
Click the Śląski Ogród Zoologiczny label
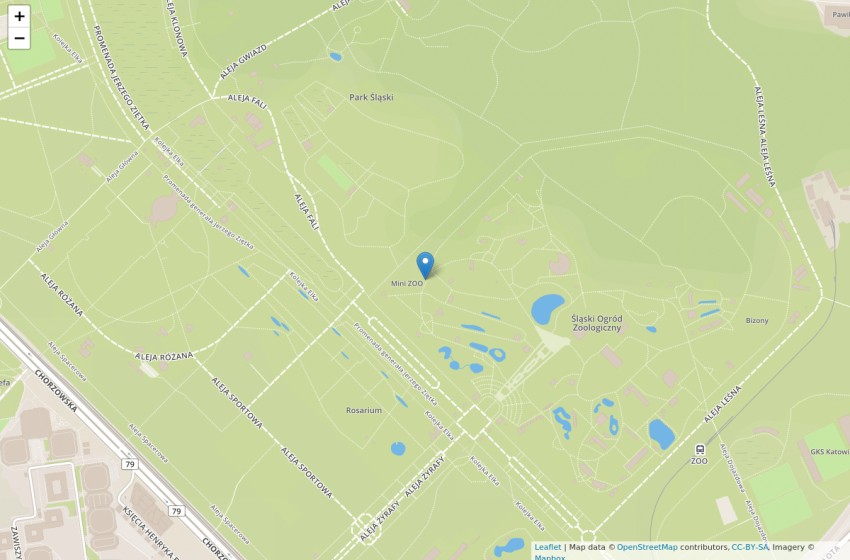[x=597, y=323]
